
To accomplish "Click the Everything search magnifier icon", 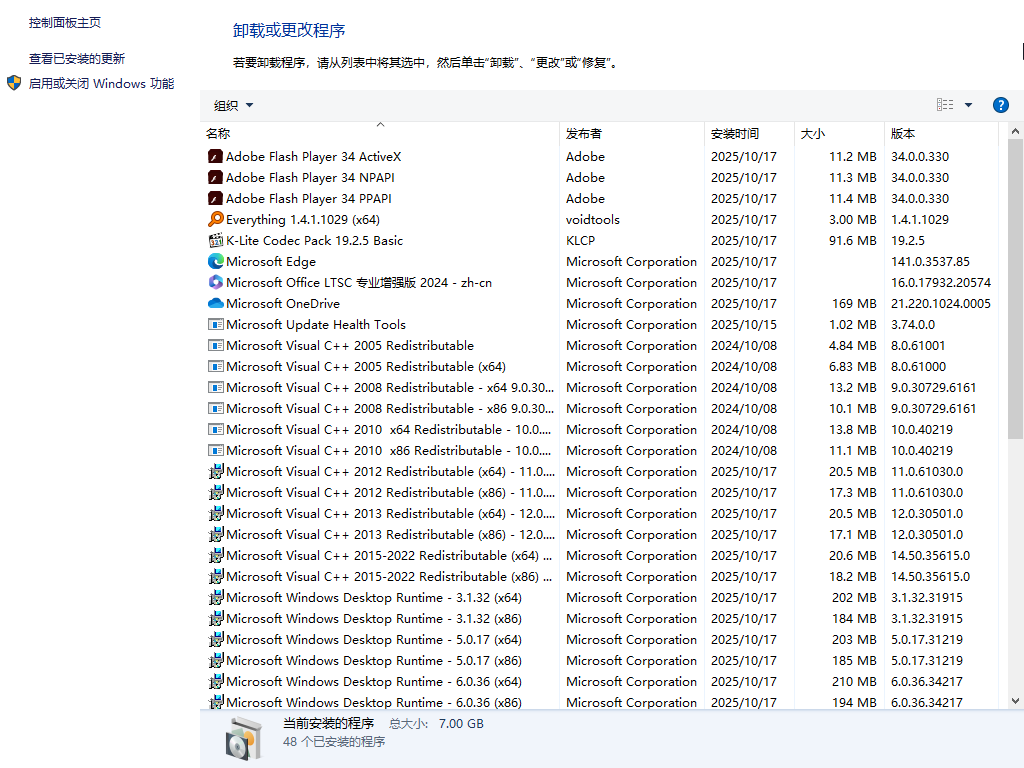I will point(215,220).
